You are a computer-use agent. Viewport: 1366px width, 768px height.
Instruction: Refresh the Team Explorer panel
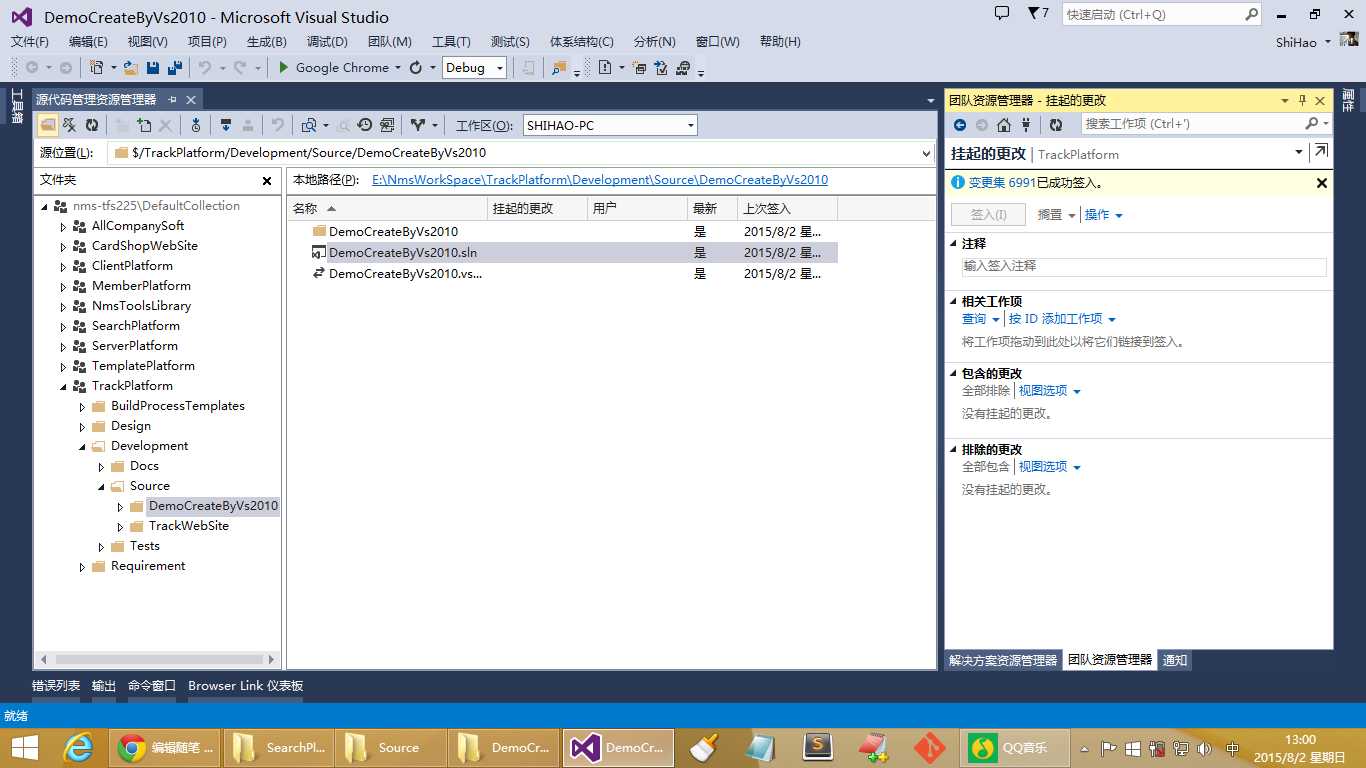tap(1056, 125)
